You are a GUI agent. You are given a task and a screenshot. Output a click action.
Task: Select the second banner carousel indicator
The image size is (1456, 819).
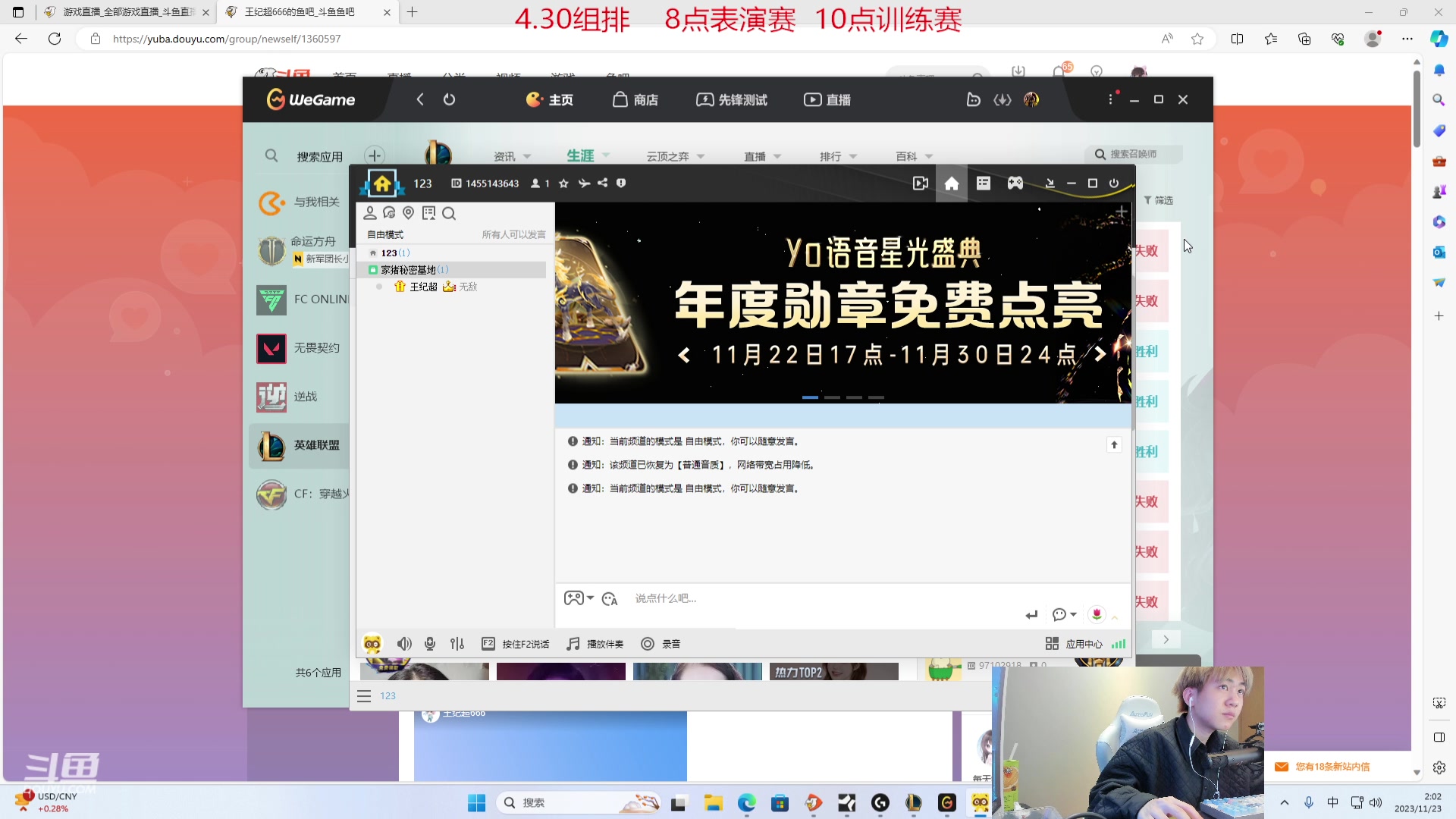(x=832, y=397)
